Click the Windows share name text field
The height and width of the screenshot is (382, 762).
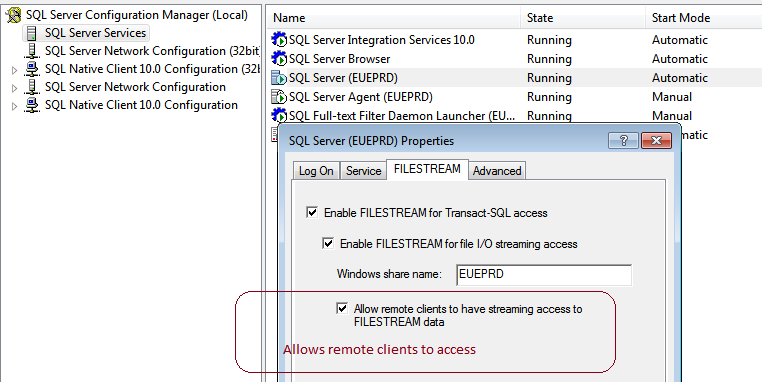point(544,275)
